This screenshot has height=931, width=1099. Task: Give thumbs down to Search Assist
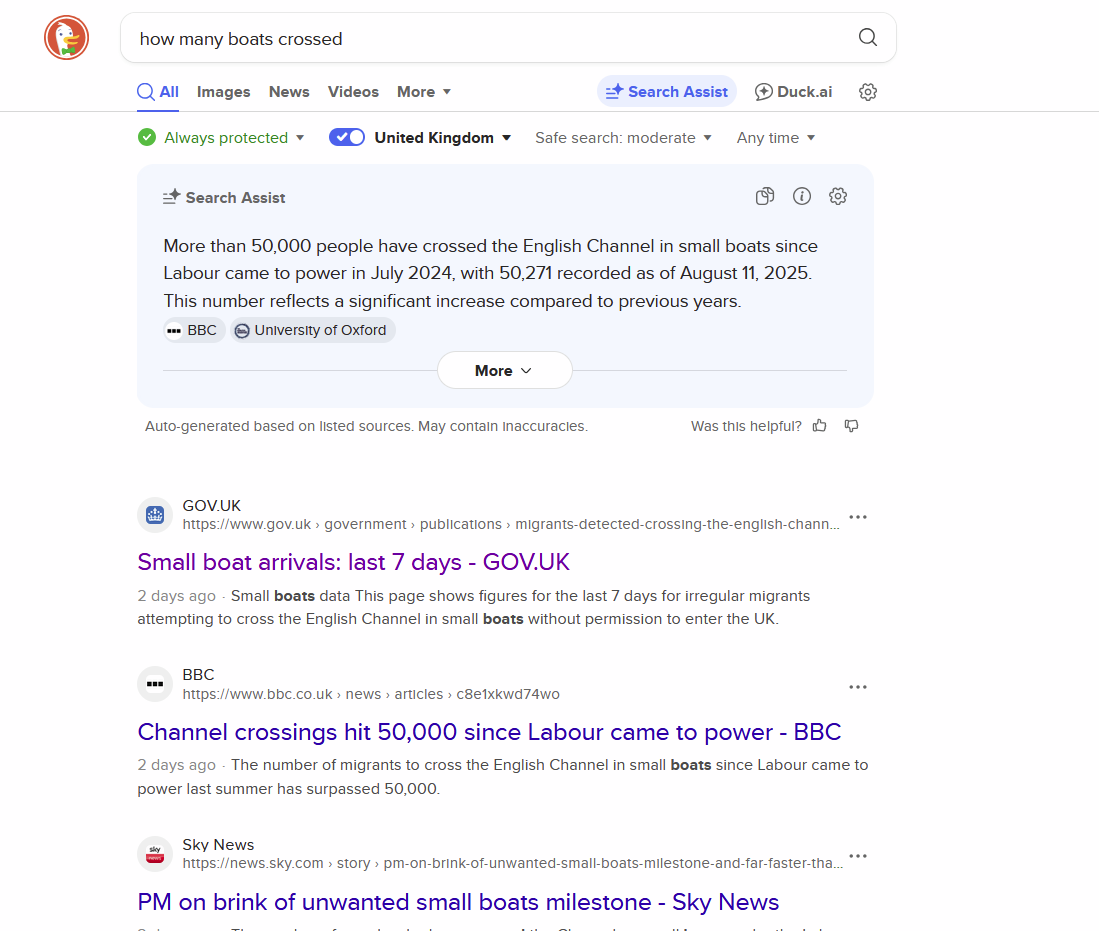851,426
